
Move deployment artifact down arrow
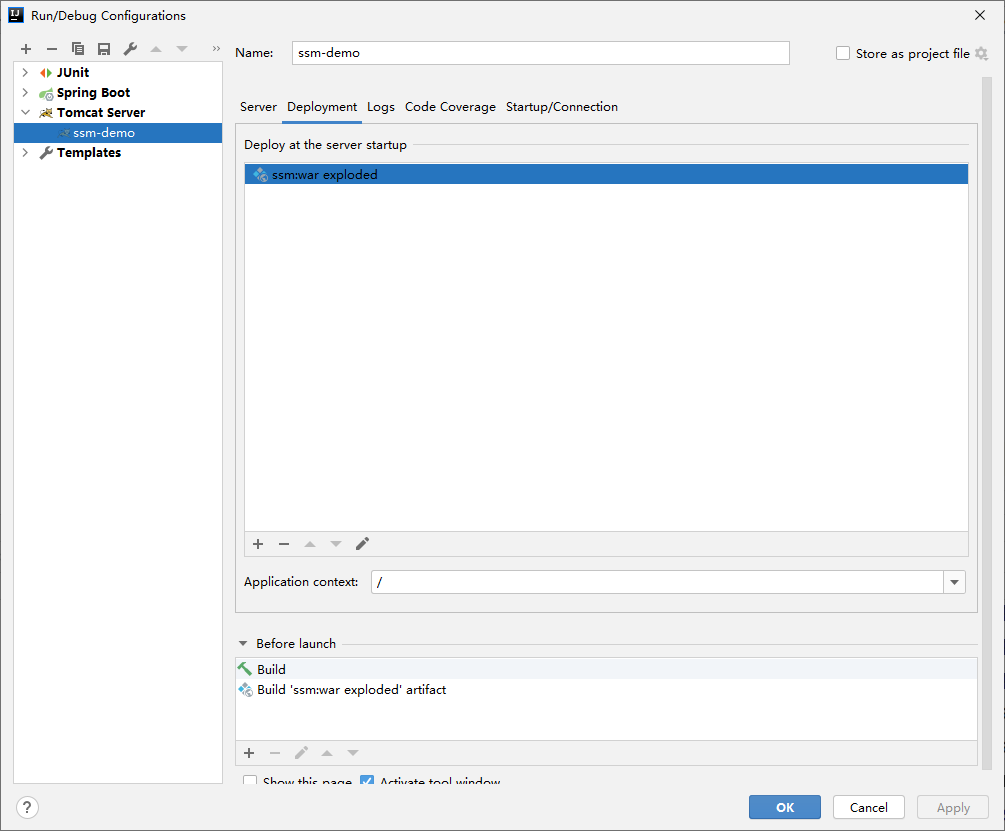pyautogui.click(x=336, y=544)
